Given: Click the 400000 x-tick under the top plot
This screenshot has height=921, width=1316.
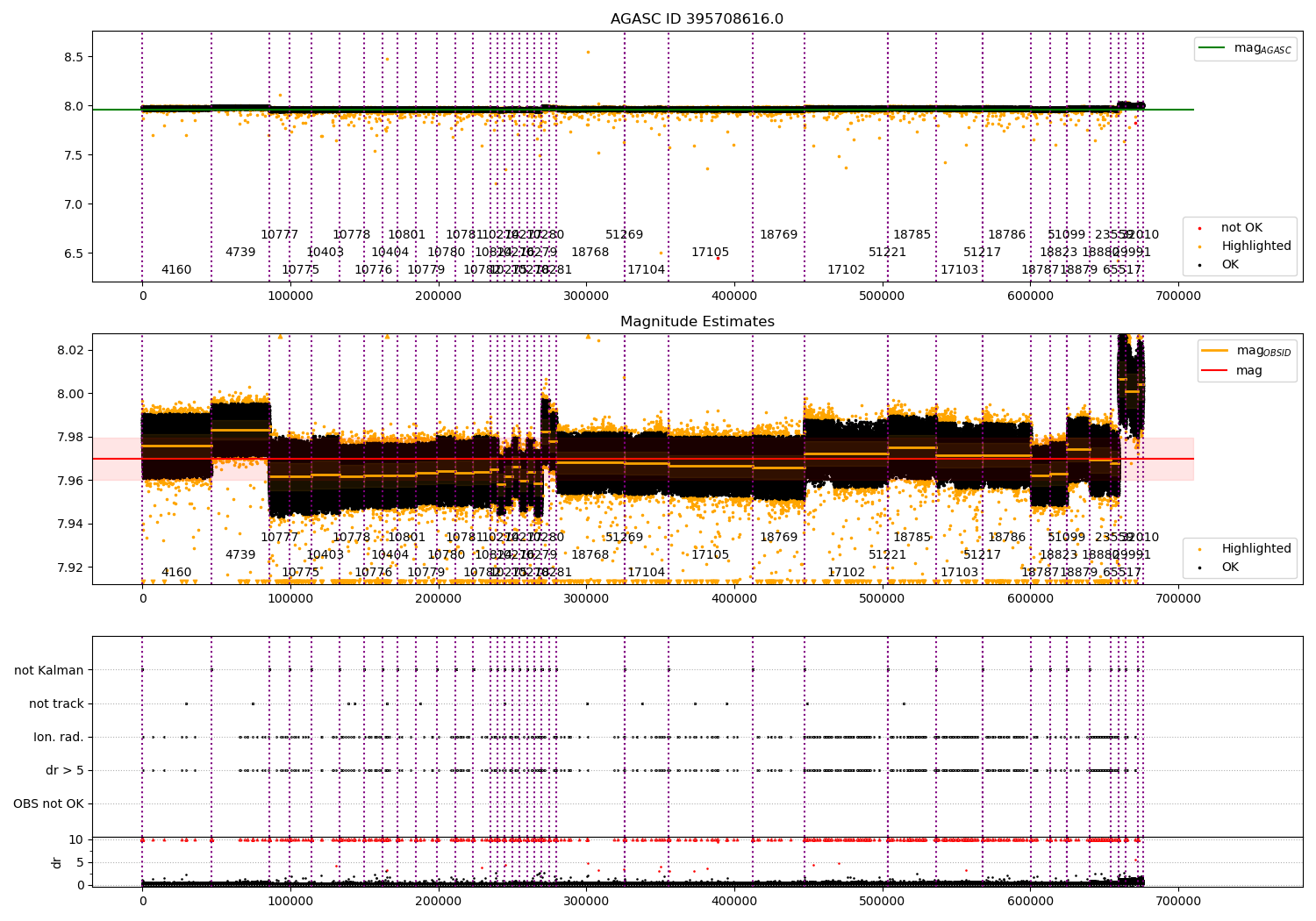Looking at the screenshot, I should coord(734,296).
